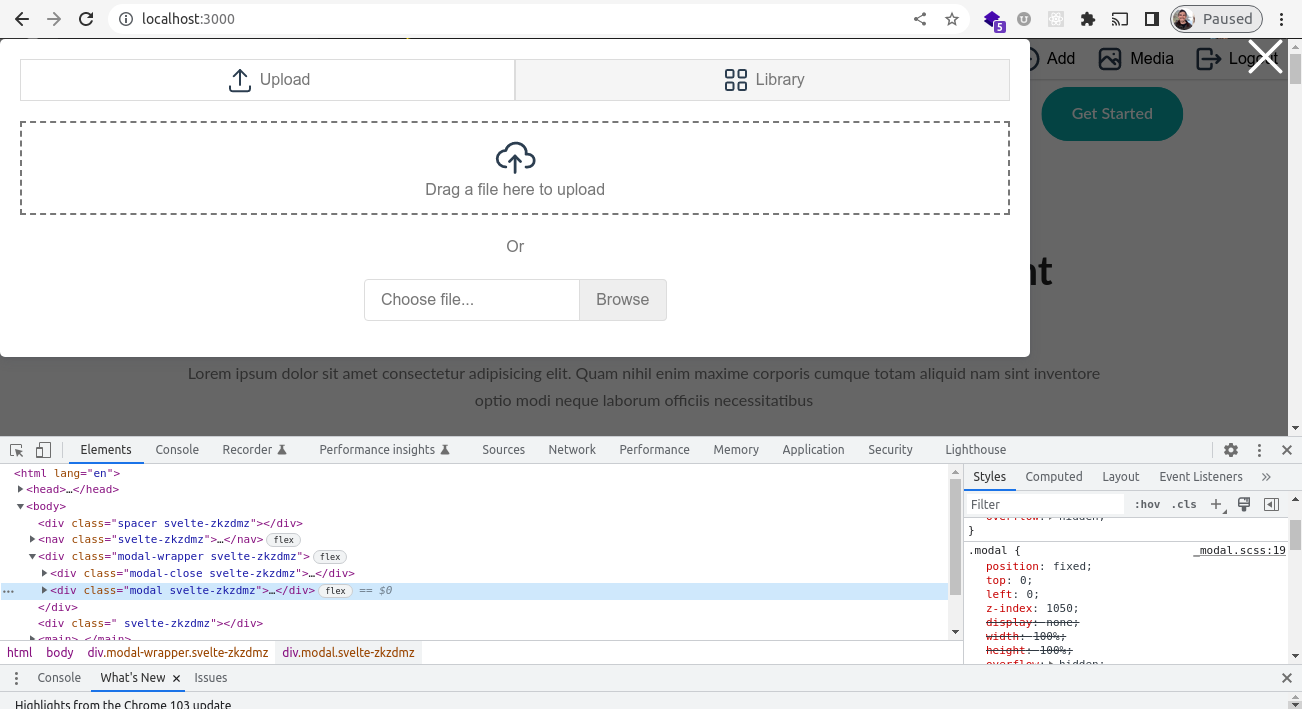Viewport: 1302px width, 709px height.
Task: Go forward in browser history
Action: point(54,19)
